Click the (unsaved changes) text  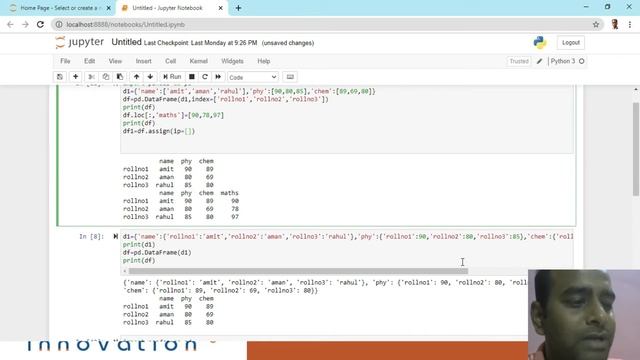[288, 43]
